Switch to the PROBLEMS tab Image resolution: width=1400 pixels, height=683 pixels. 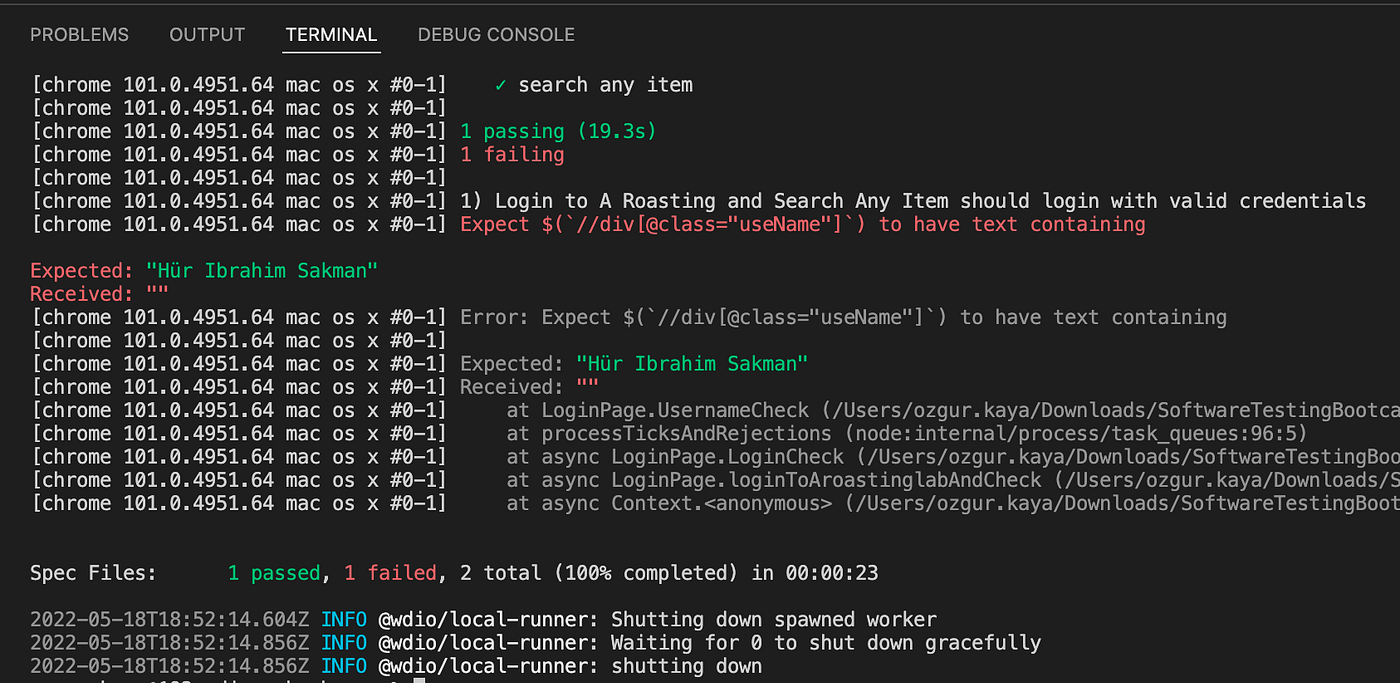pos(79,35)
